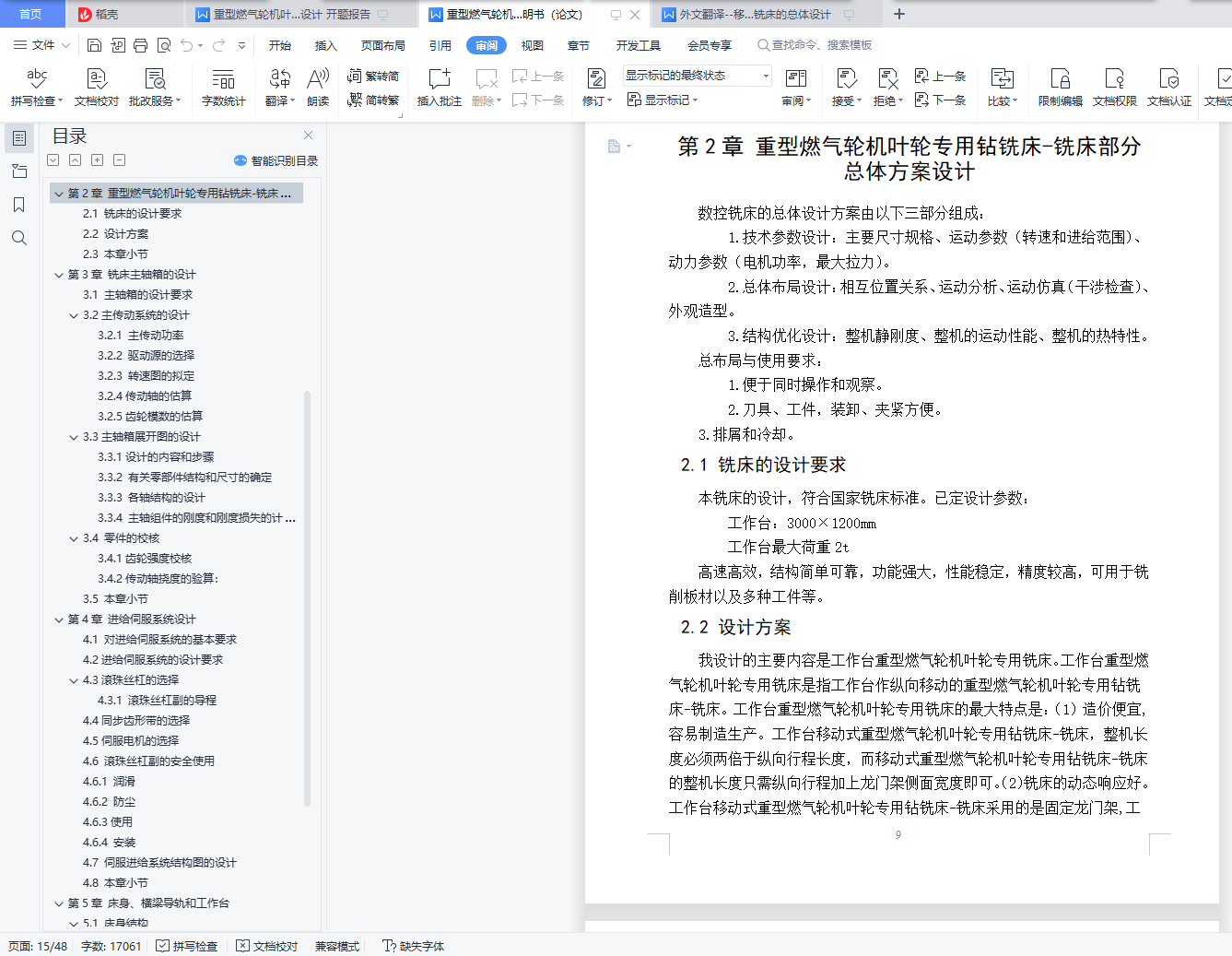Click the save icon in the quick access bar
This screenshot has height=956, width=1232.
[94, 45]
